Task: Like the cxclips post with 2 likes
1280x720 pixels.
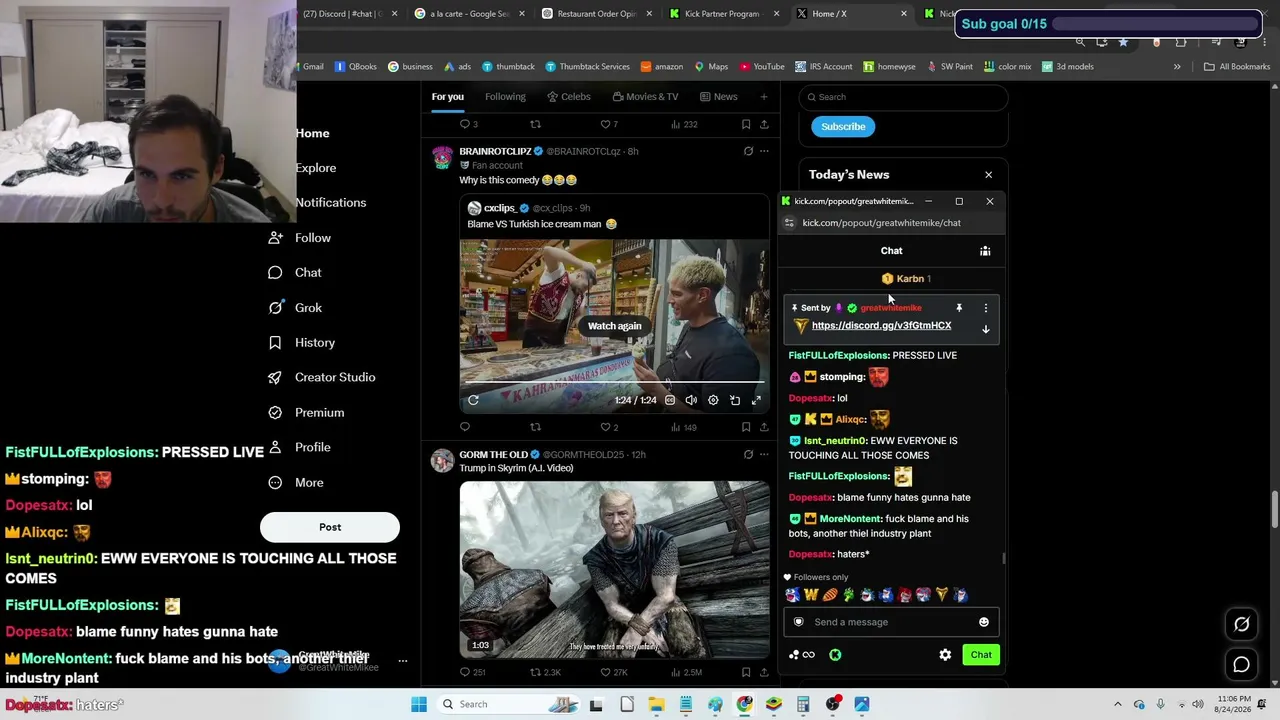Action: (x=609, y=427)
